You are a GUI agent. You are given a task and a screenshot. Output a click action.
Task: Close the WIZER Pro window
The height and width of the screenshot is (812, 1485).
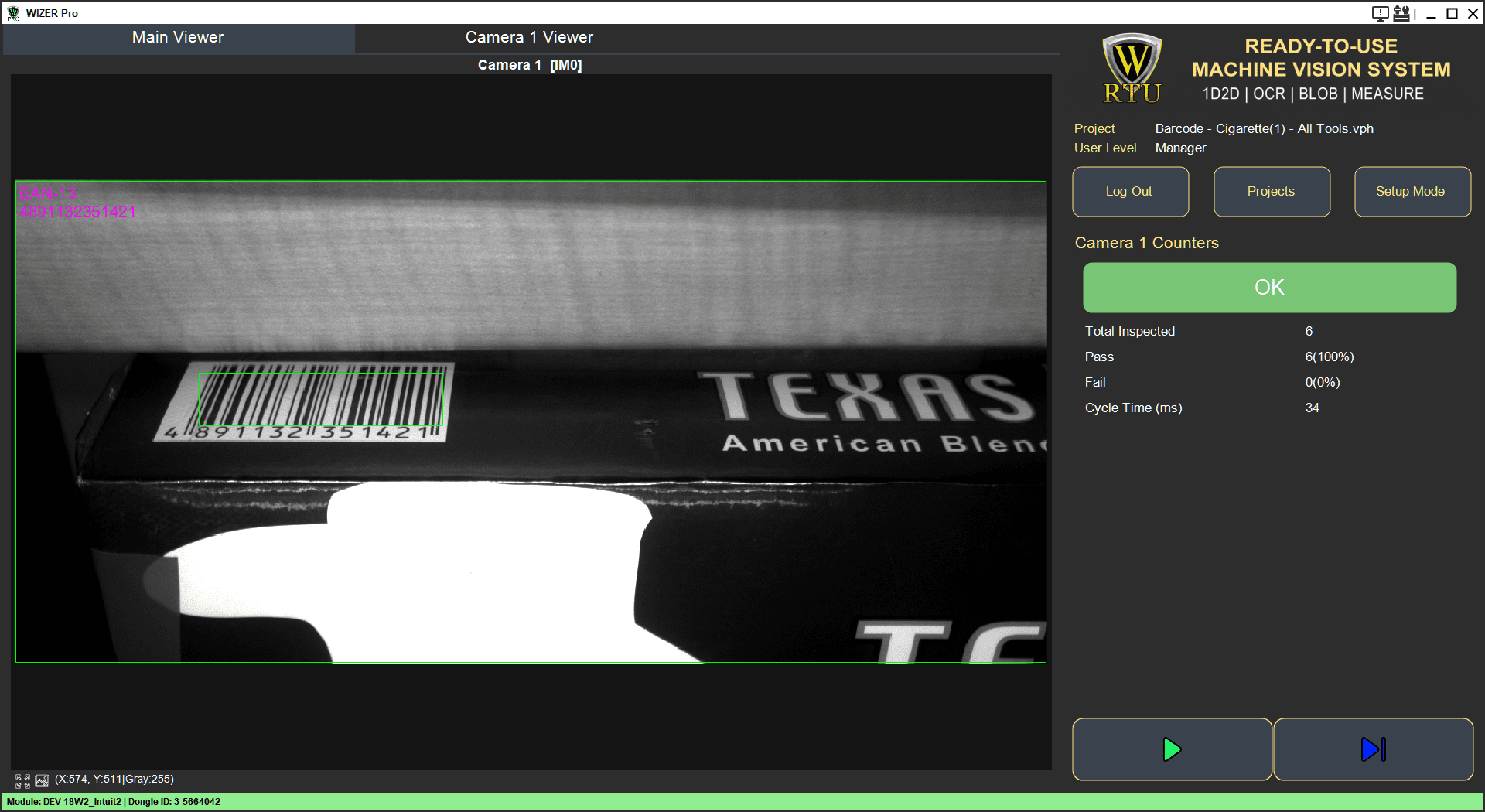tap(1473, 13)
